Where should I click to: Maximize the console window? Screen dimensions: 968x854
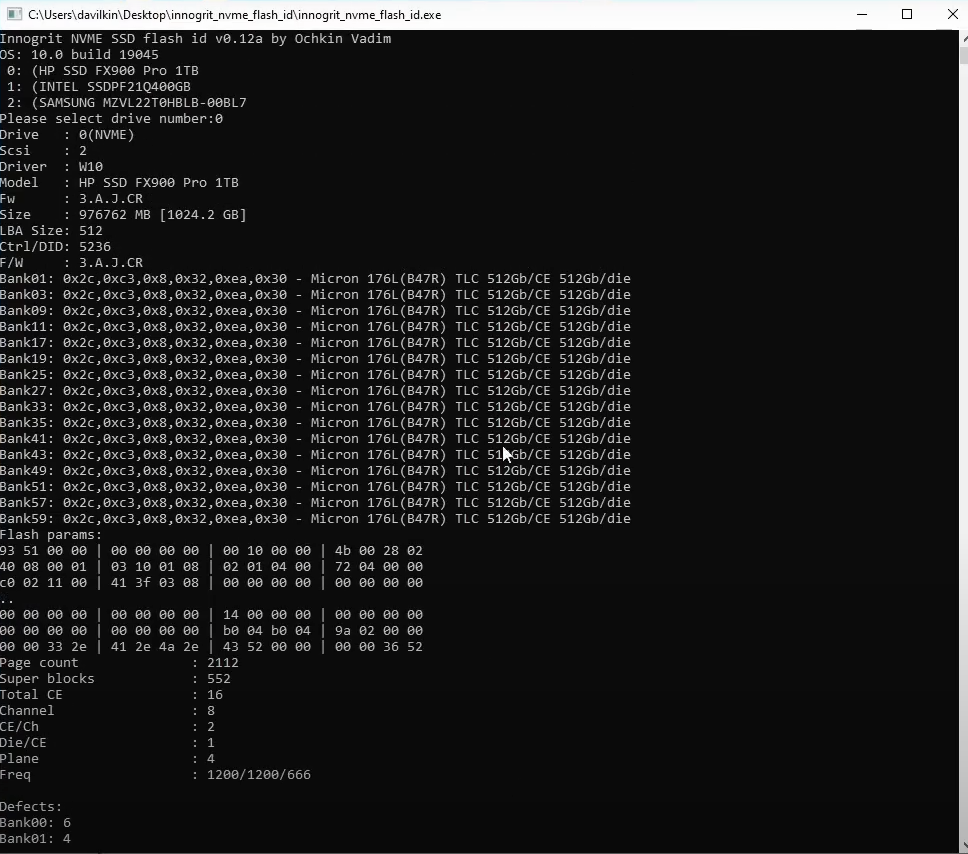pyautogui.click(x=907, y=14)
